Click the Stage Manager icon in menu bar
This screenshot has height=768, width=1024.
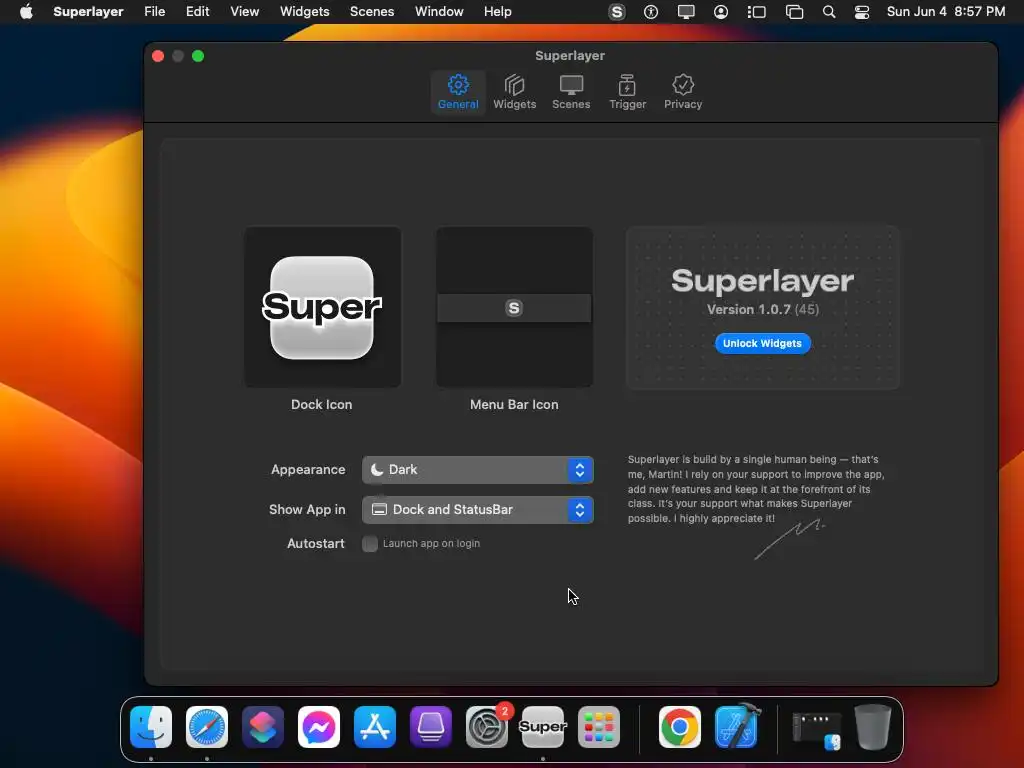coord(756,12)
